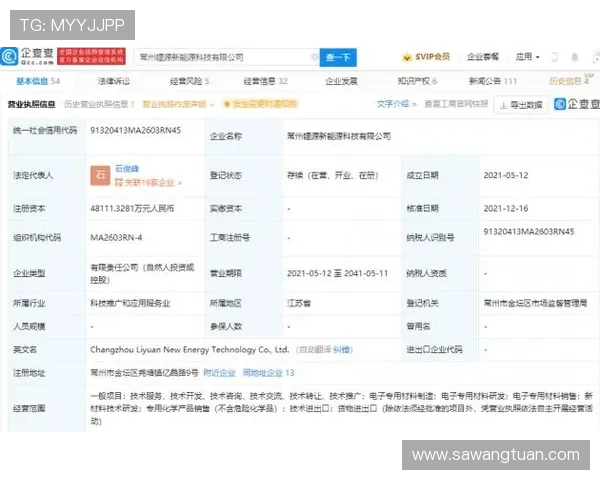Switch to the 经营信息 32 tab
Viewport: 600px width, 480px height.
[x=265, y=81]
